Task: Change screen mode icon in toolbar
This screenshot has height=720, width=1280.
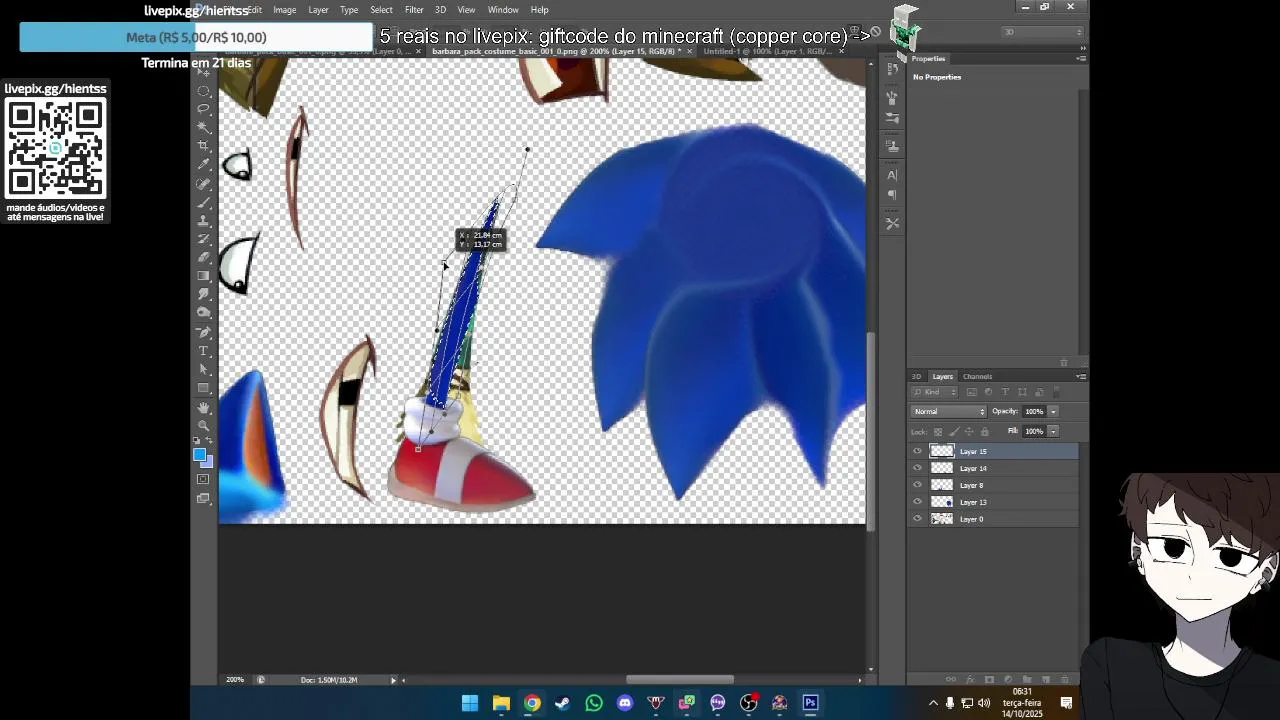Action: pos(204,498)
